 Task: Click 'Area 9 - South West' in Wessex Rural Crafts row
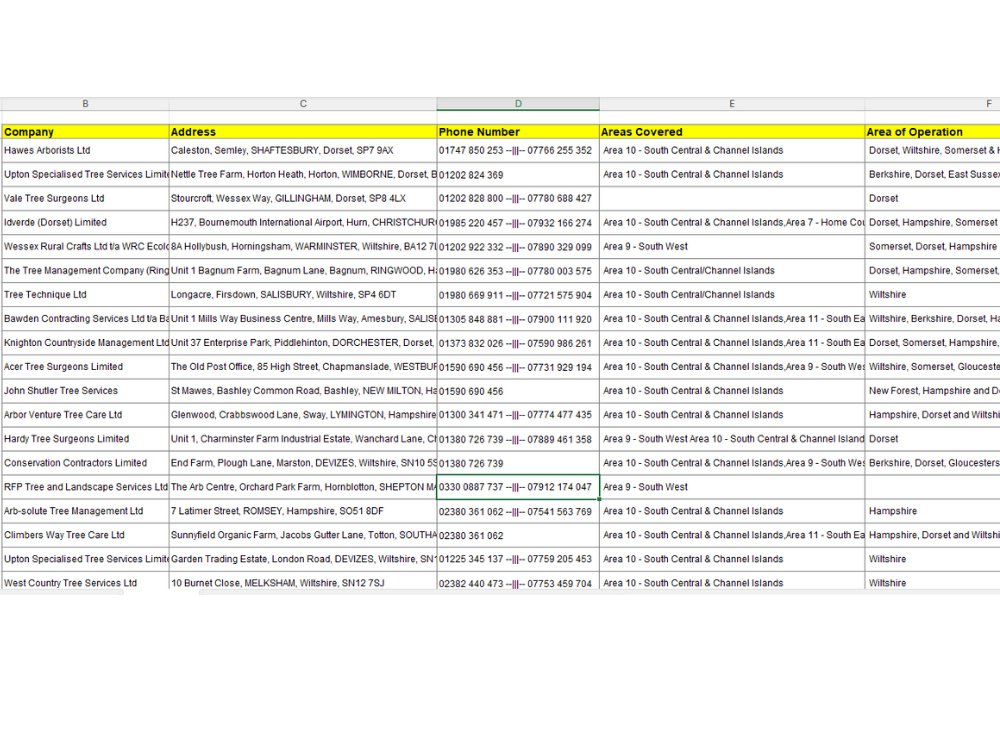[x=732, y=246]
